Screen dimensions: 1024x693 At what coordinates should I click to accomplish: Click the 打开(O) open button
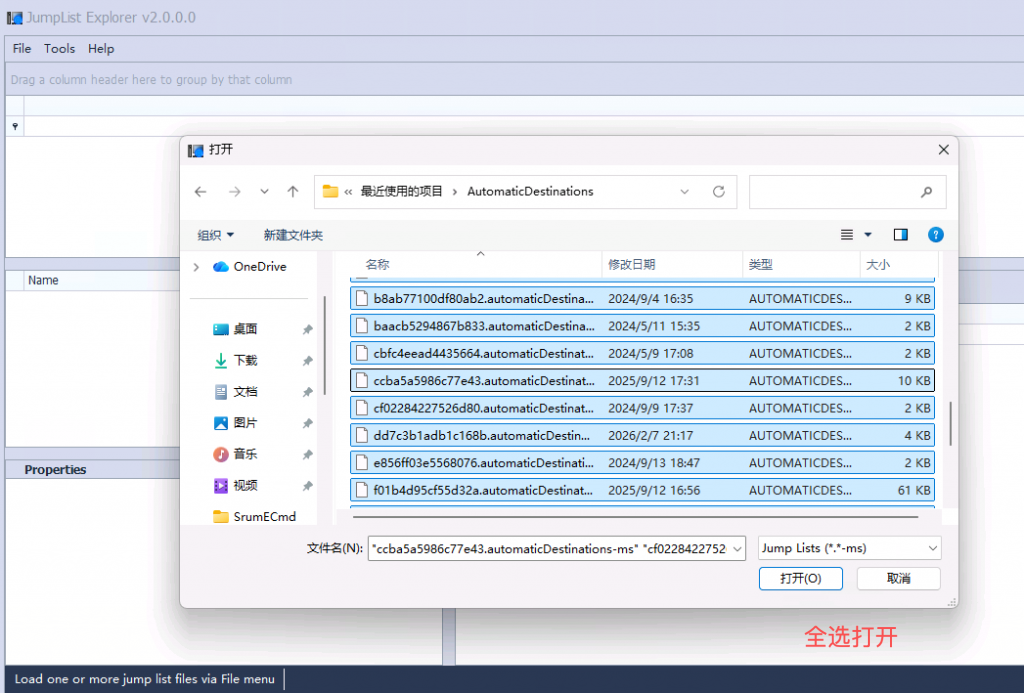pyautogui.click(x=800, y=579)
